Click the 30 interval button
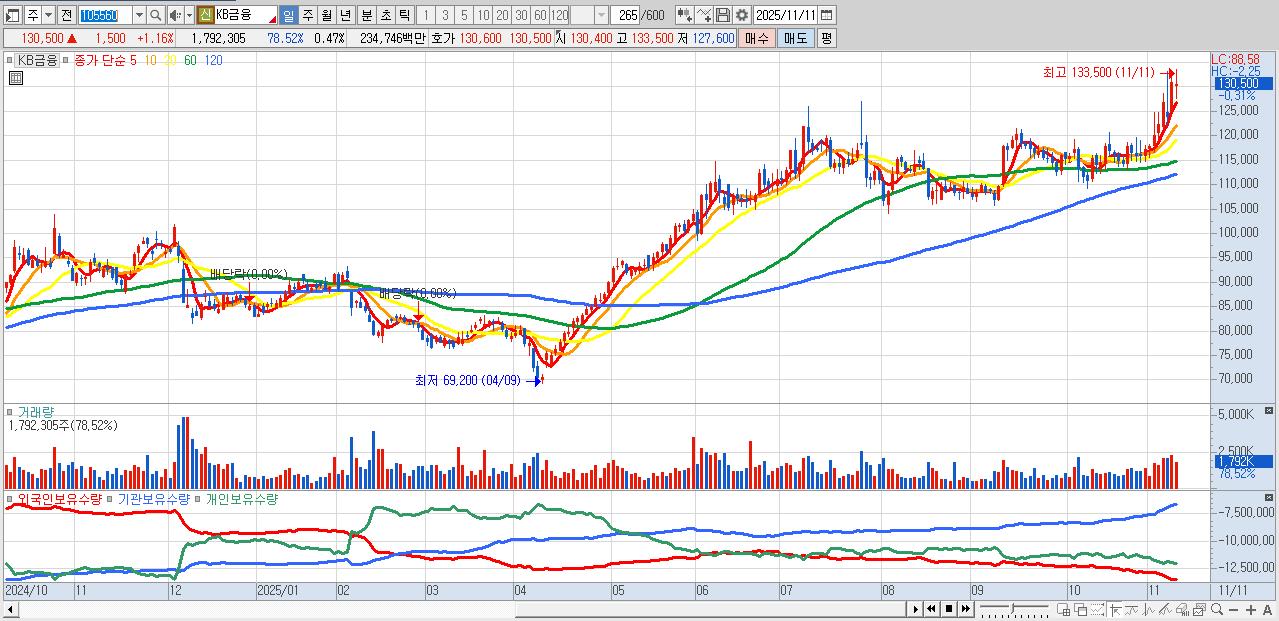This screenshot has width=1279, height=621. tap(521, 16)
